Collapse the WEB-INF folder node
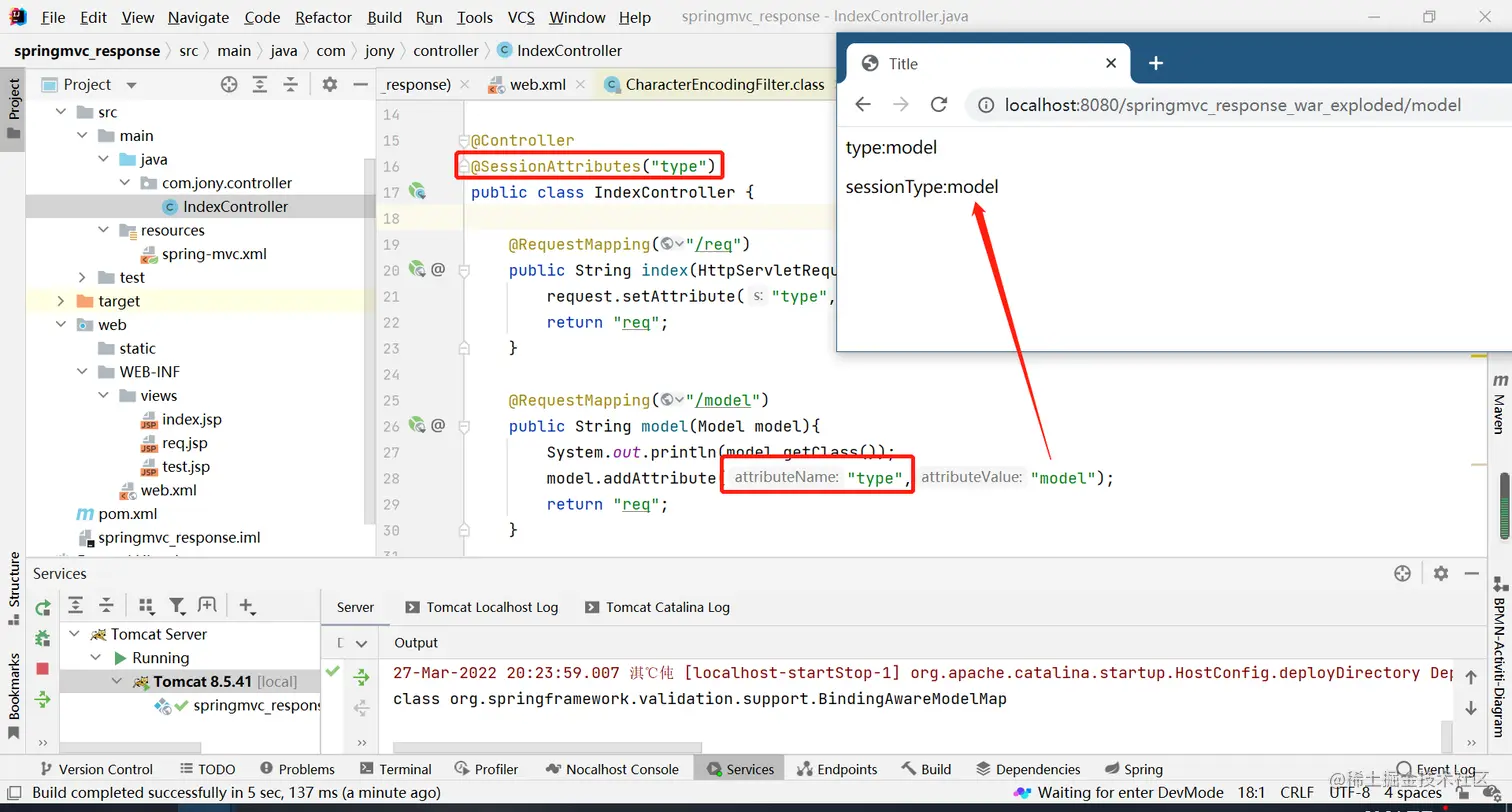The width and height of the screenshot is (1512, 812). (83, 372)
